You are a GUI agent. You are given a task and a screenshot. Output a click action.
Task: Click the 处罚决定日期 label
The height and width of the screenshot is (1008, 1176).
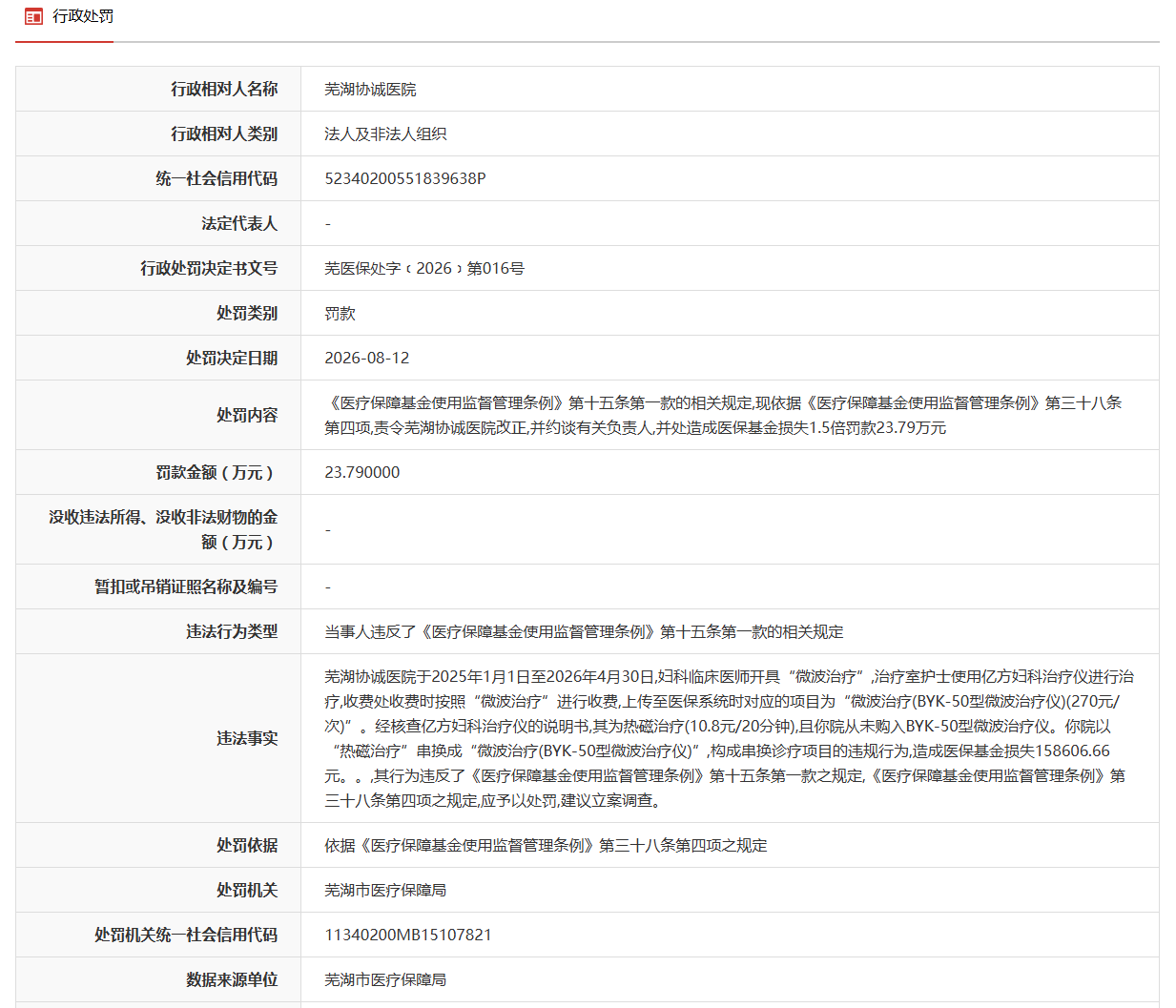(232, 358)
